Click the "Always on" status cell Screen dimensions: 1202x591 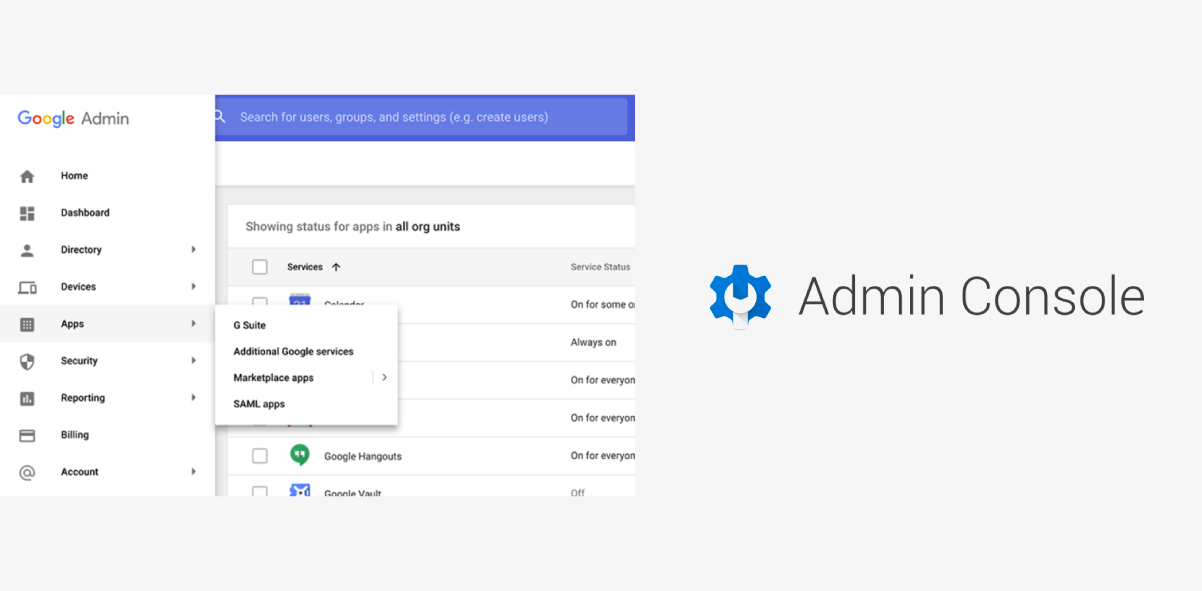(x=593, y=342)
